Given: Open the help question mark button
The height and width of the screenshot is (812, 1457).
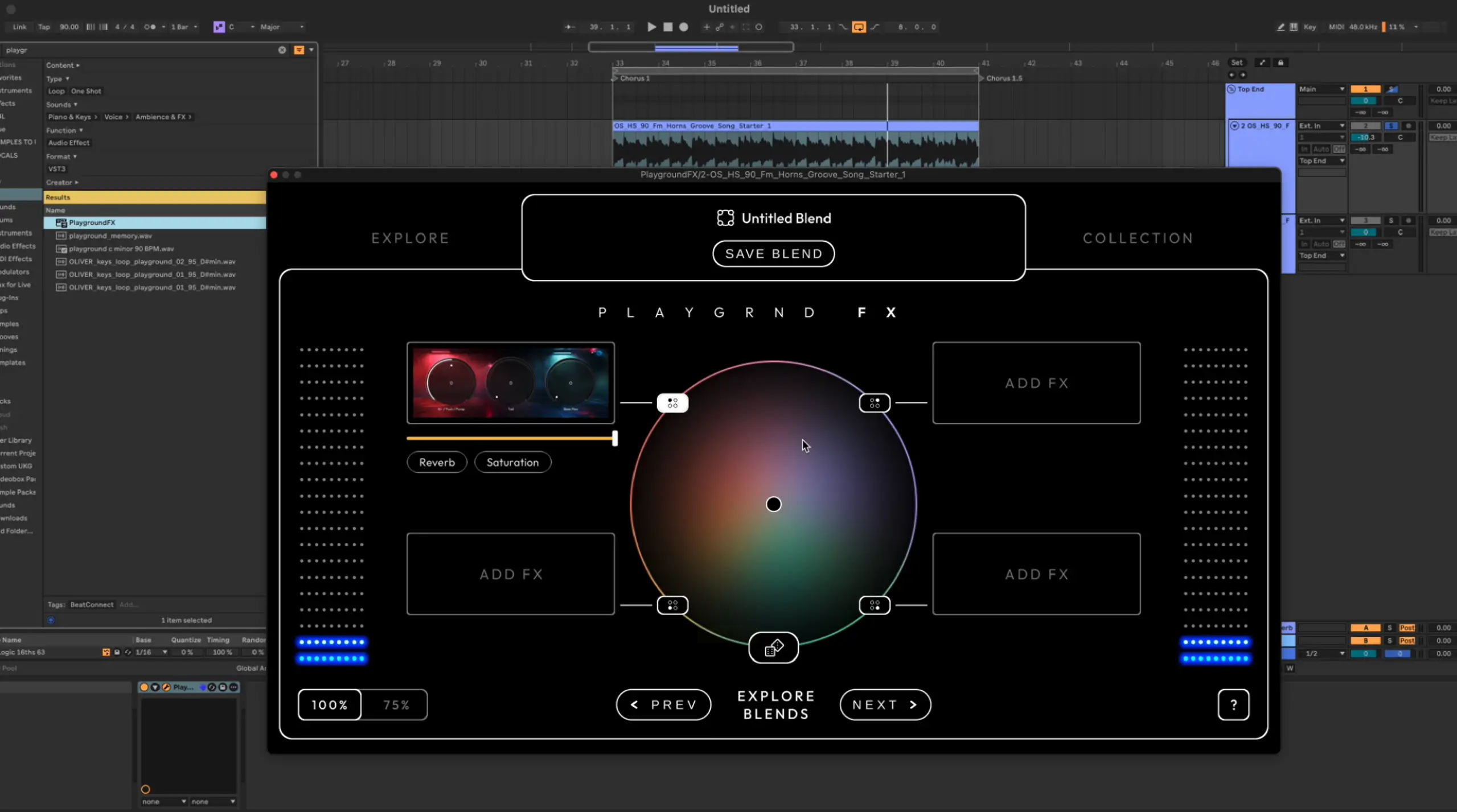Looking at the screenshot, I should [1233, 704].
